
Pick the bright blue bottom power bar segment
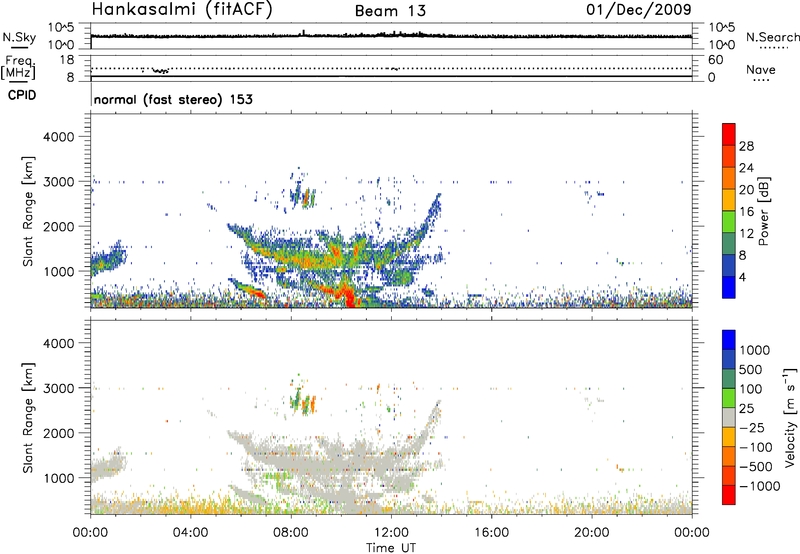pyautogui.click(x=729, y=287)
